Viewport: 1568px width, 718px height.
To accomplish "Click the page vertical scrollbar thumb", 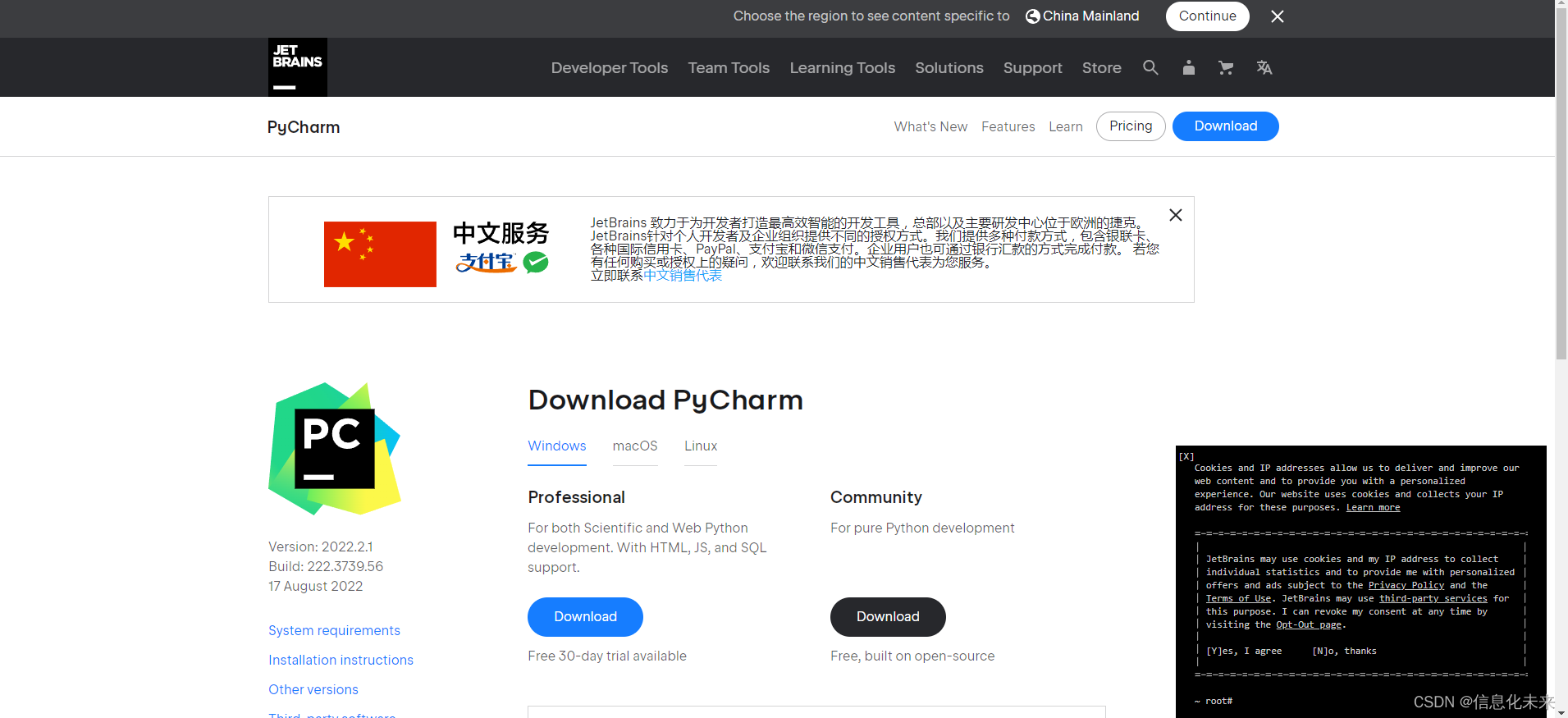I will click(1561, 185).
